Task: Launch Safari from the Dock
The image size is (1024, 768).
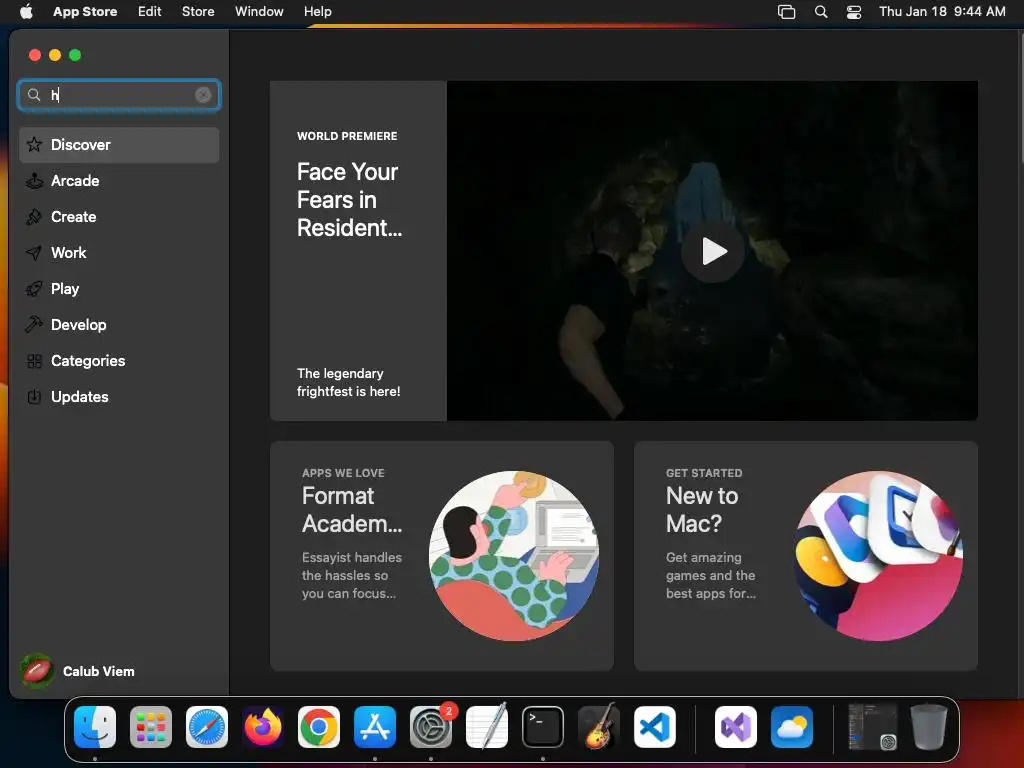Action: [x=207, y=727]
